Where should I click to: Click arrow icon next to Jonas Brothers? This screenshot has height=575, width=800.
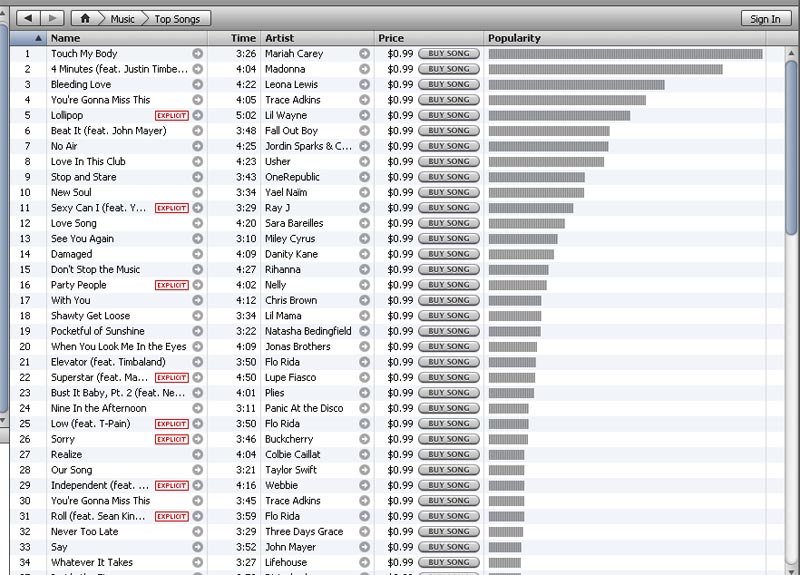pyautogui.click(x=364, y=346)
